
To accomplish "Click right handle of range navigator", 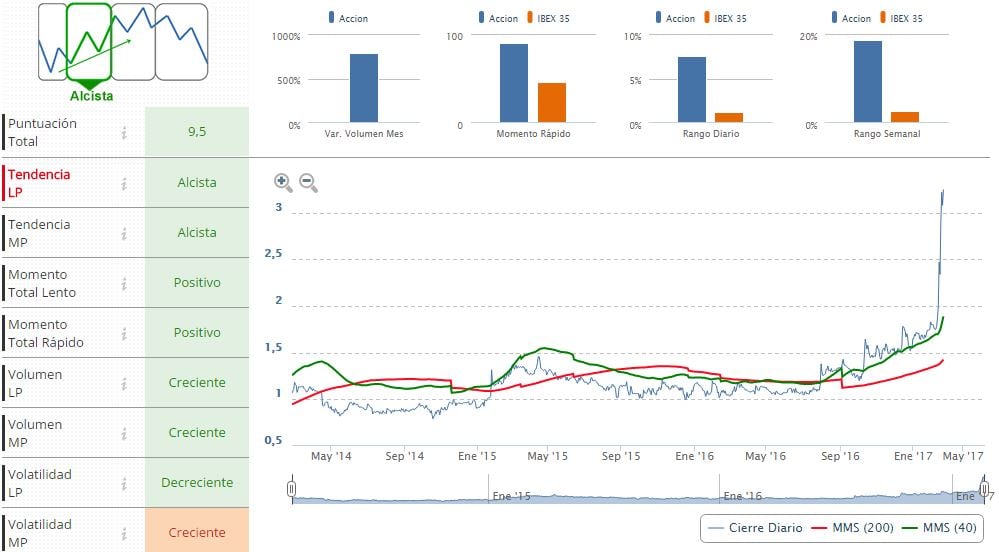I will click(x=984, y=489).
